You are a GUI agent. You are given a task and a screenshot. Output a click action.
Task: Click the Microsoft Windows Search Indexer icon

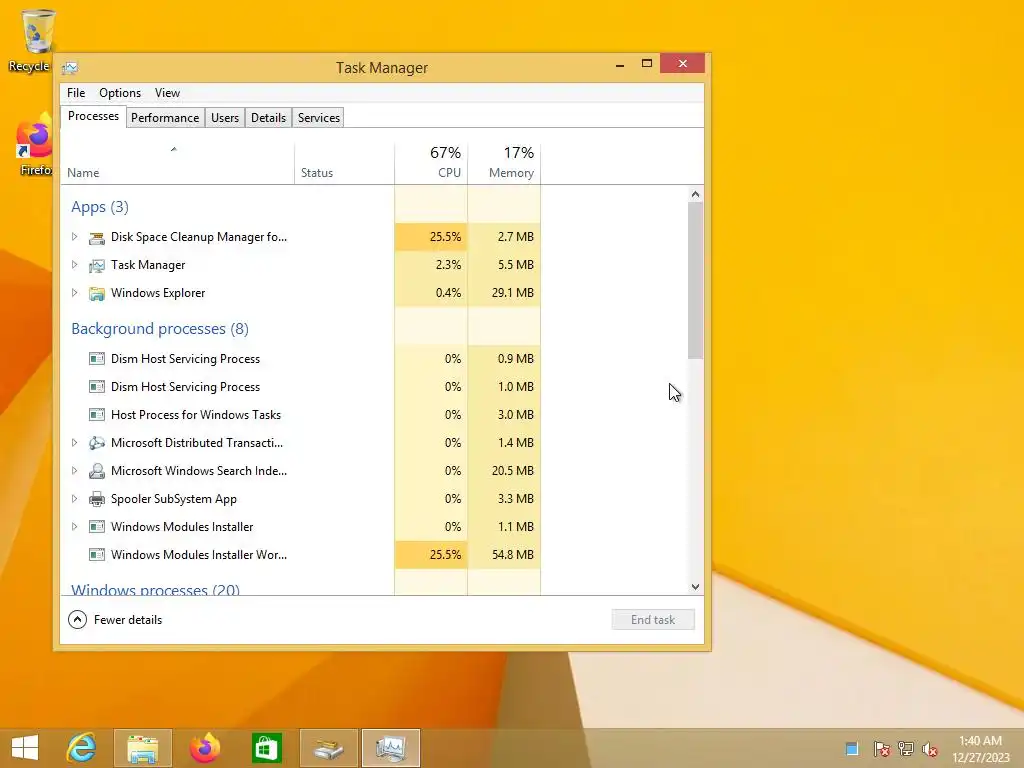pyautogui.click(x=97, y=471)
